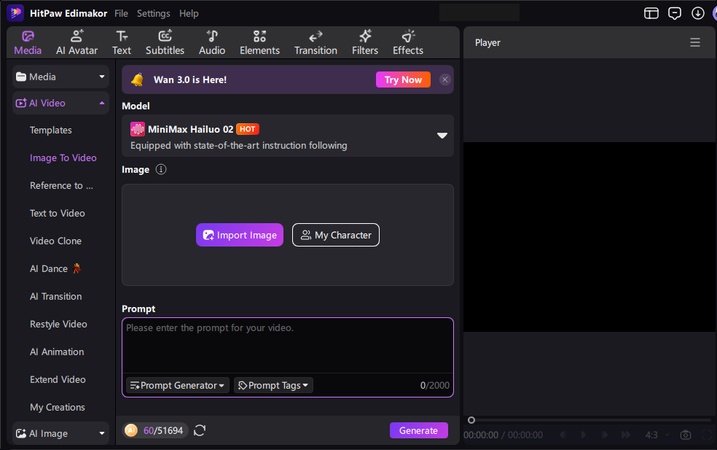Open AI Transition option

[56, 296]
